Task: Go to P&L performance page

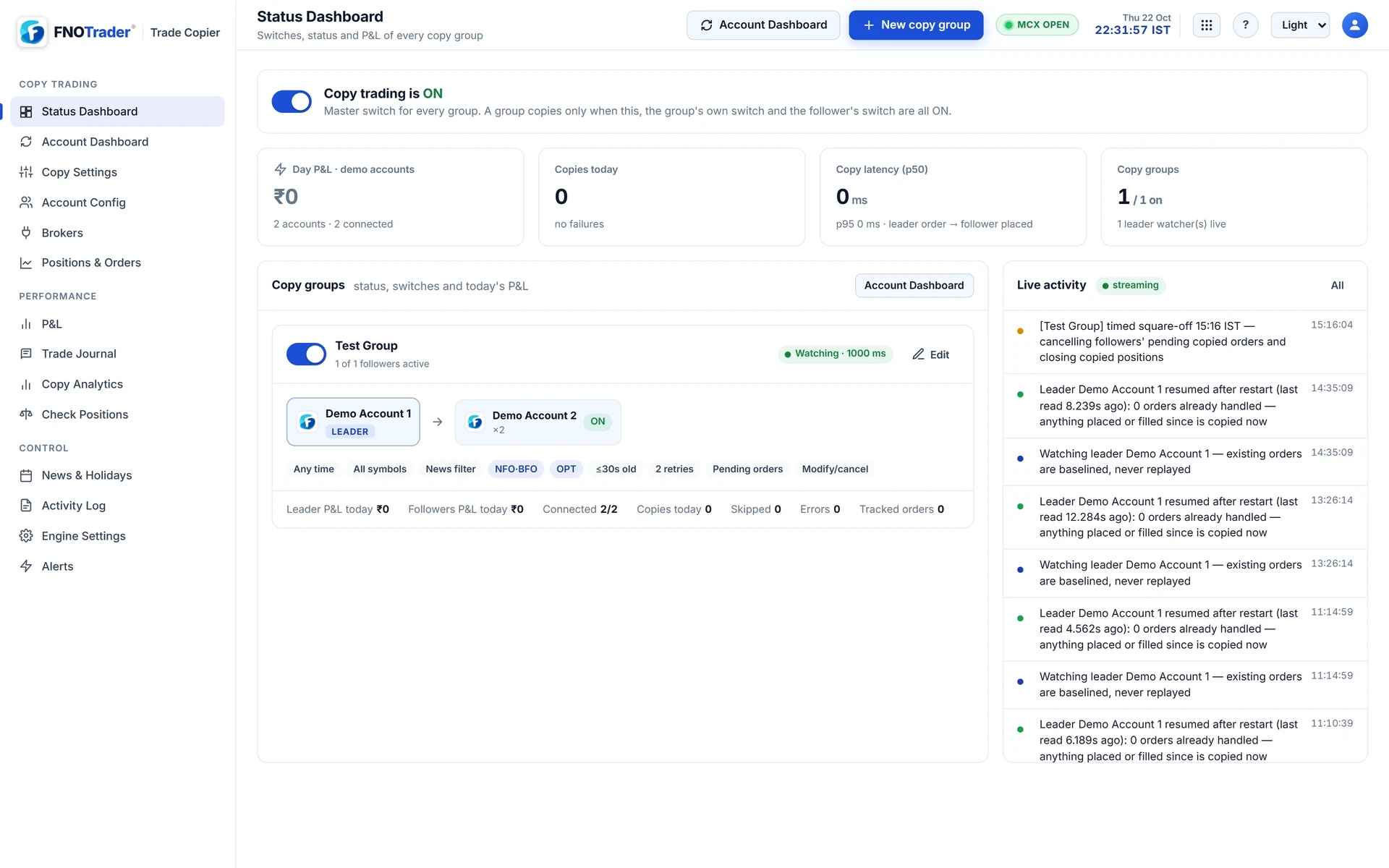Action: pos(117,324)
